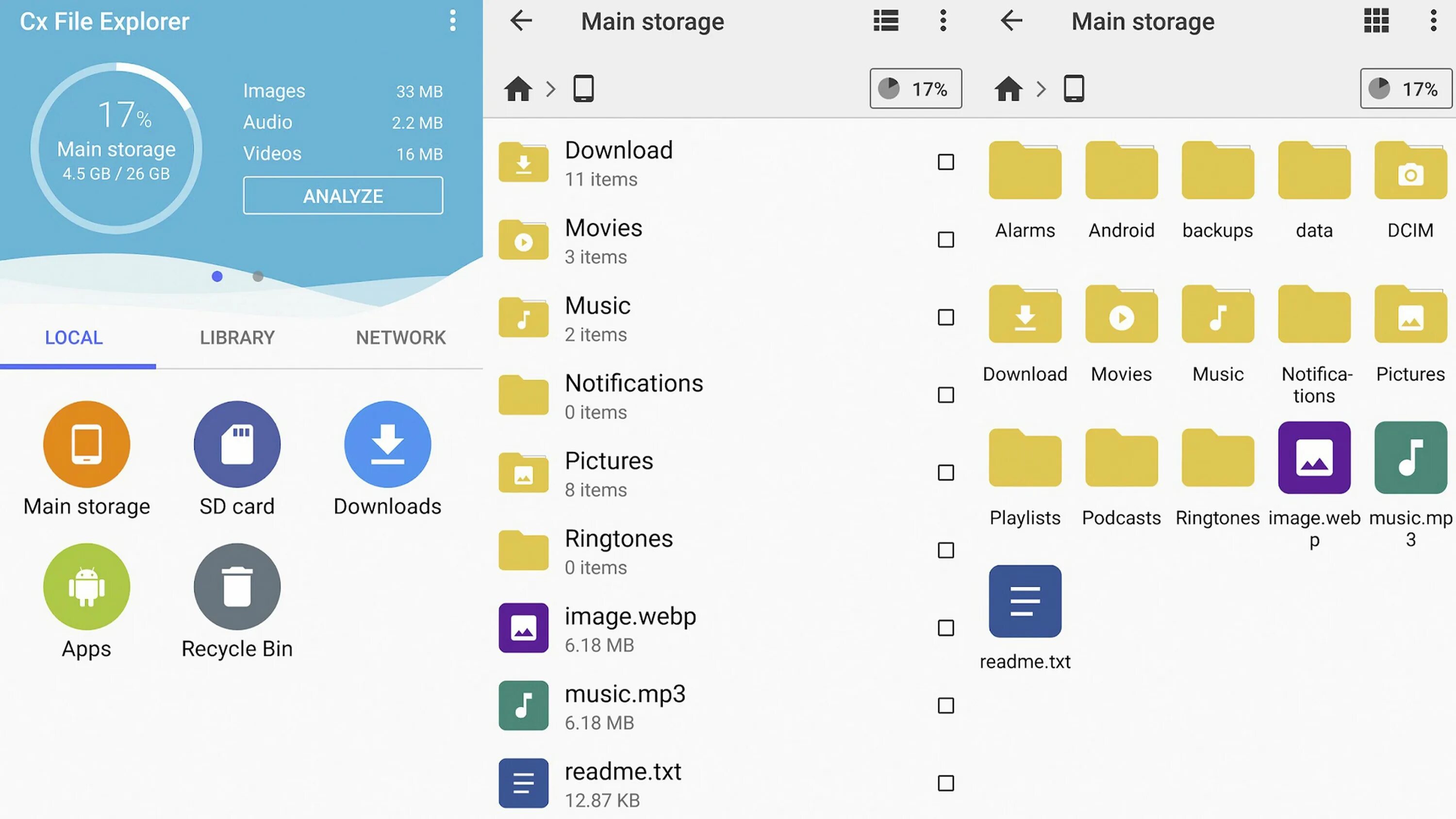
Task: Click ANALYZE button for storage
Action: tap(343, 195)
